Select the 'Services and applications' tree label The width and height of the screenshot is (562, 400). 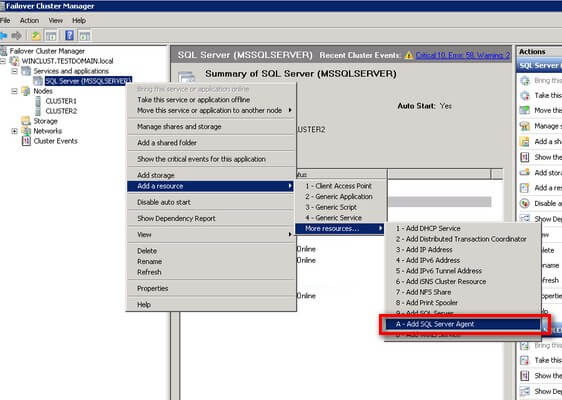(x=71, y=71)
